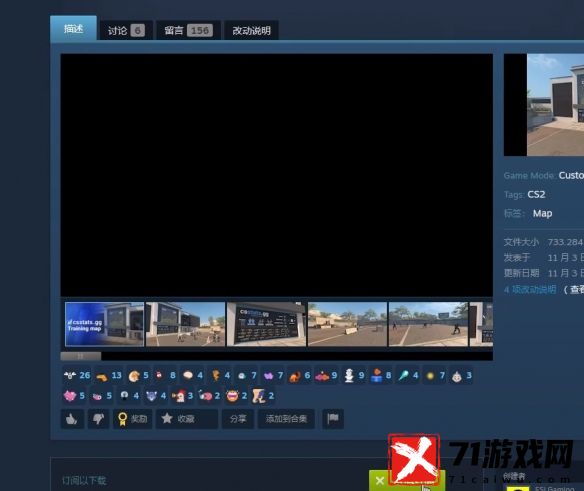
Task: Switch to the 讨论 discussions tab
Action: (126, 30)
